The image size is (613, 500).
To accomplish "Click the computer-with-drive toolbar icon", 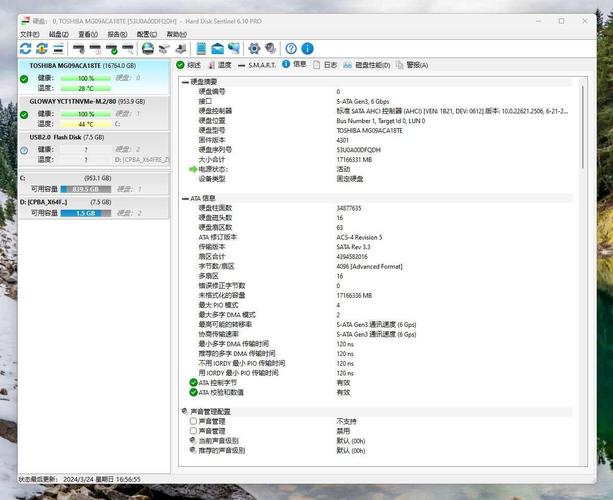I will click(x=181, y=48).
